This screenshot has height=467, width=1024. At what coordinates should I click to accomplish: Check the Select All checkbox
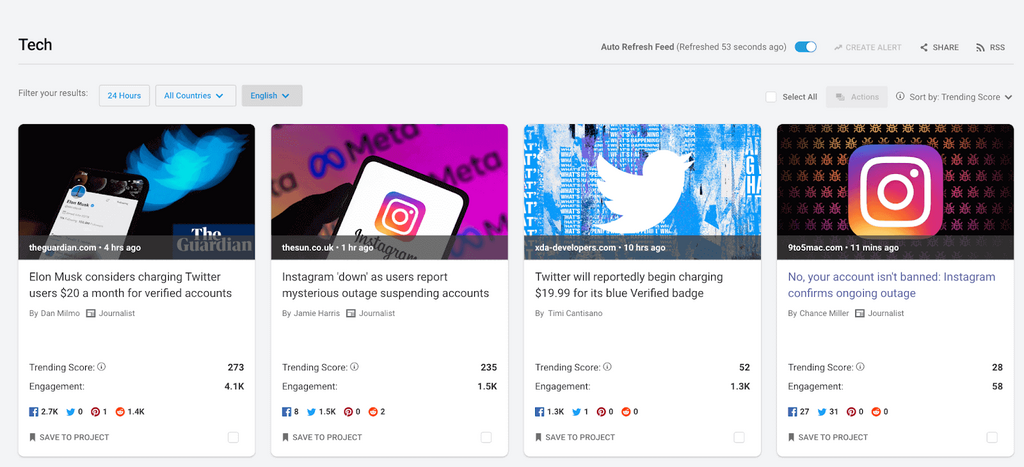(x=771, y=97)
